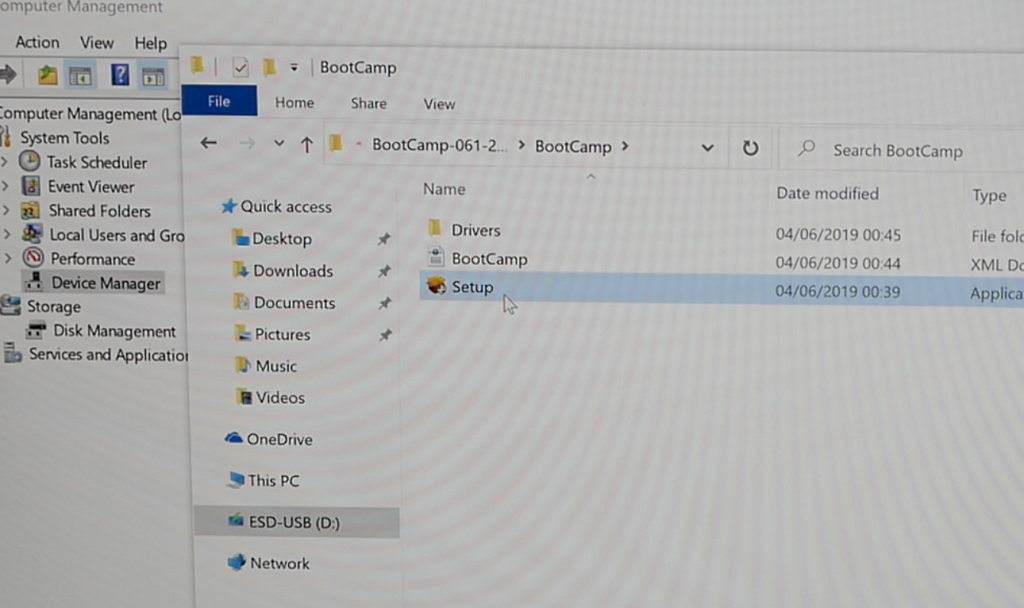Unpin Documents from Quick access
This screenshot has height=608, width=1024.
tap(385, 302)
